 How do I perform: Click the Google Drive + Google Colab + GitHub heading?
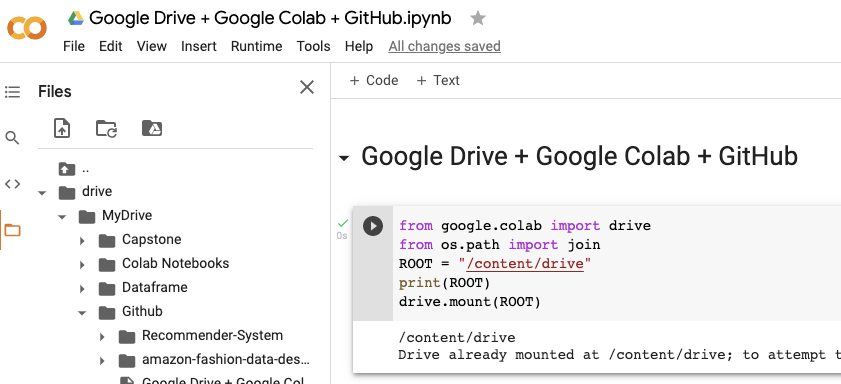(579, 157)
